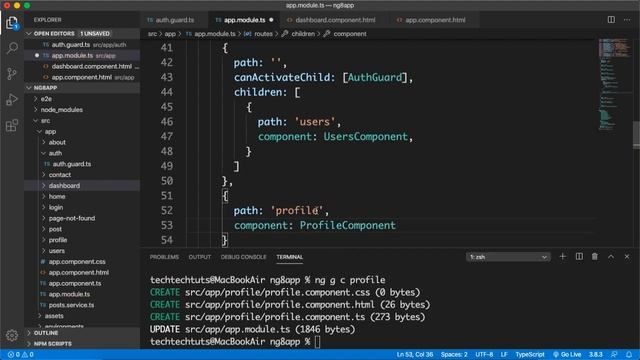Open the Manage gear icon
Image resolution: width=640 pixels, height=360 pixels.
click(12, 335)
